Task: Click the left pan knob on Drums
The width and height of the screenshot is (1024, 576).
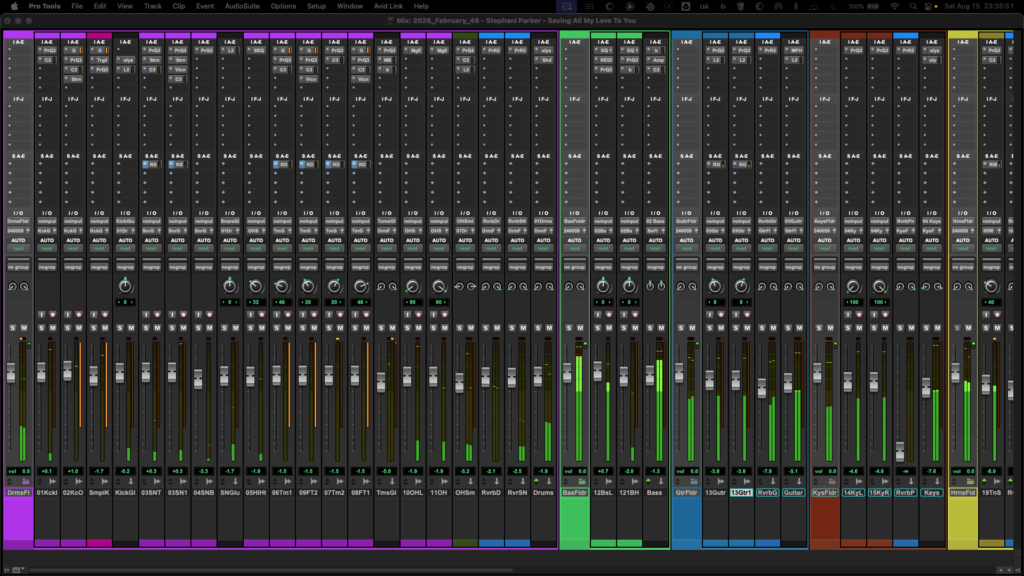Action: pos(538,286)
